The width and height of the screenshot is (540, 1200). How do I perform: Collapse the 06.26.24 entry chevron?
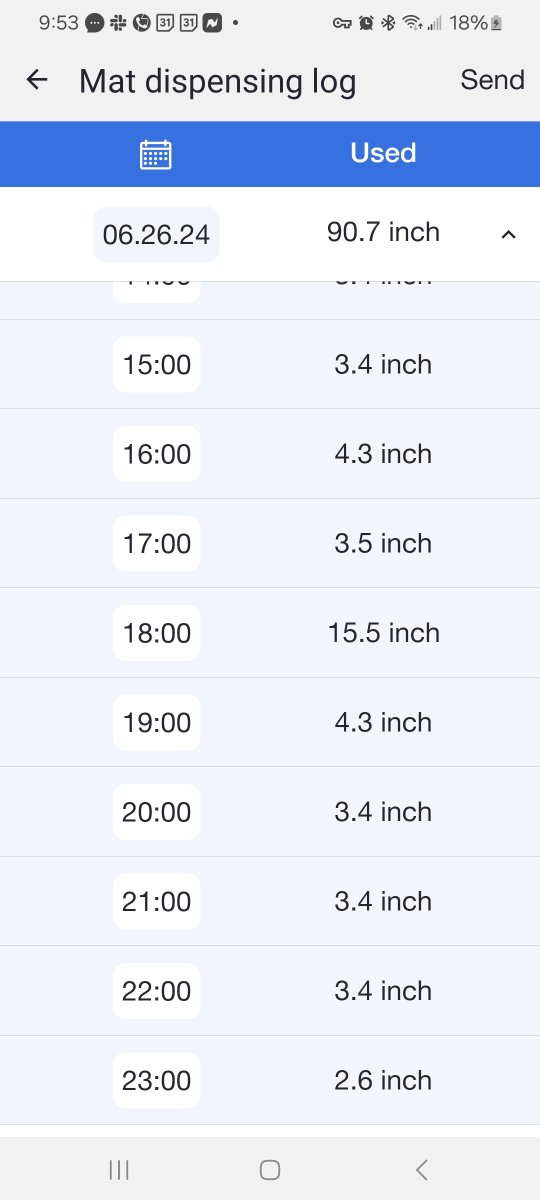pyautogui.click(x=508, y=234)
